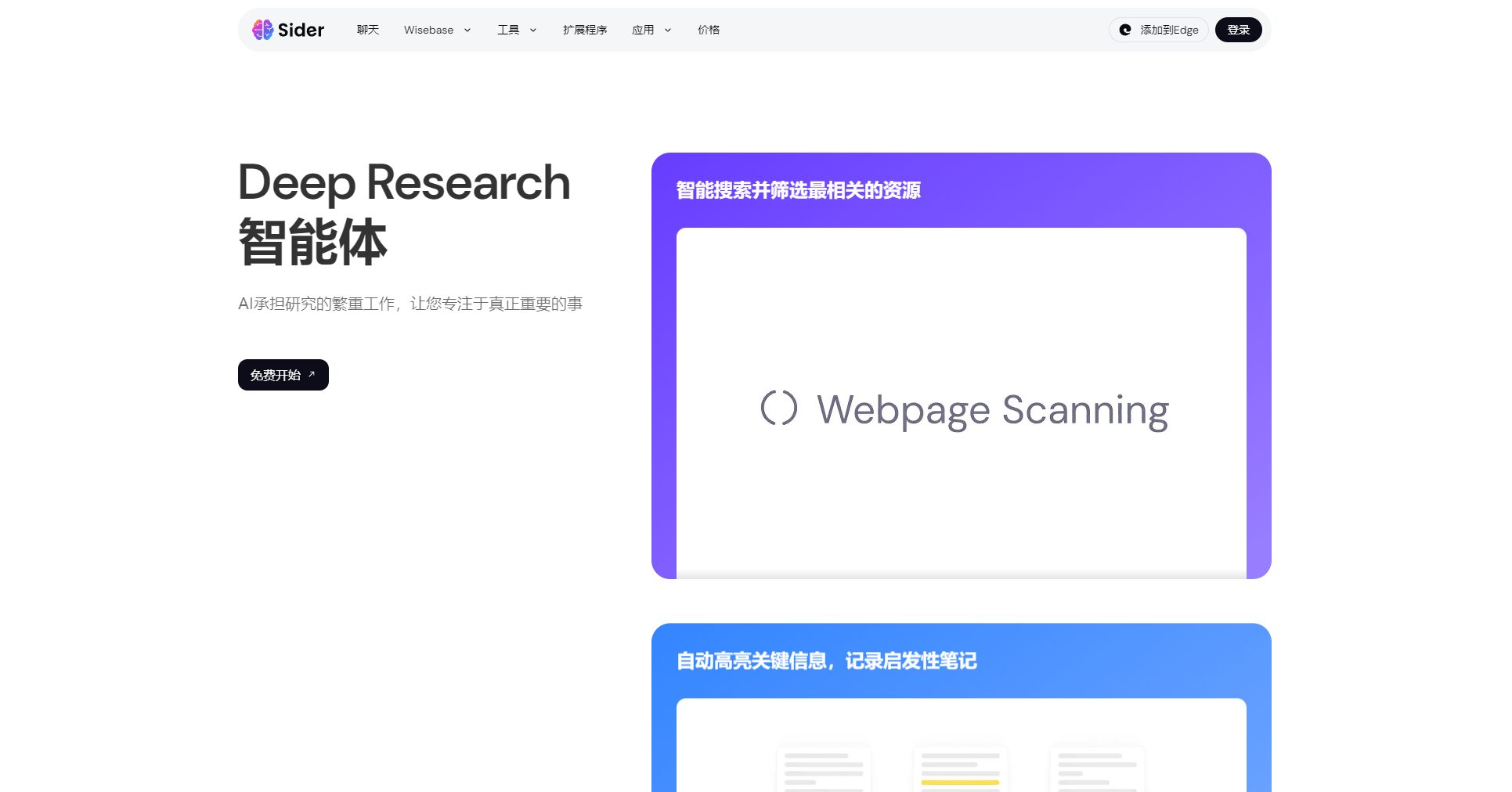Select the leftmost document preview thumbnail
Image resolution: width=1512 pixels, height=792 pixels.
[823, 767]
